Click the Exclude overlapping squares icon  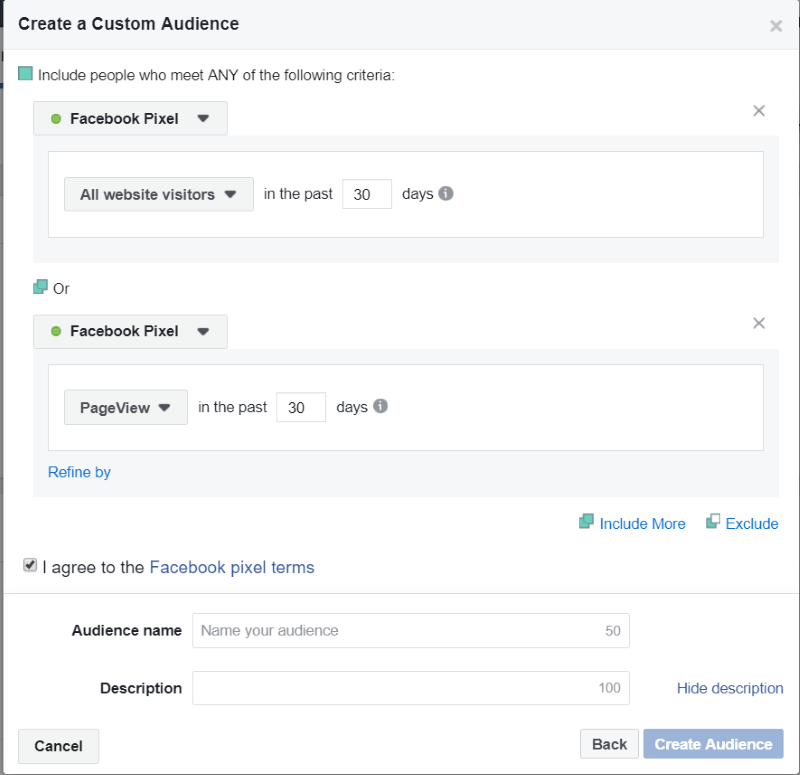(713, 521)
